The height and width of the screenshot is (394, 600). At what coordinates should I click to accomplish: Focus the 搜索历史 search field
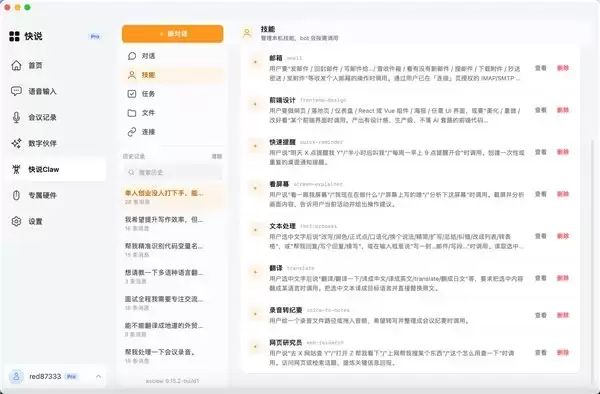tap(173, 173)
